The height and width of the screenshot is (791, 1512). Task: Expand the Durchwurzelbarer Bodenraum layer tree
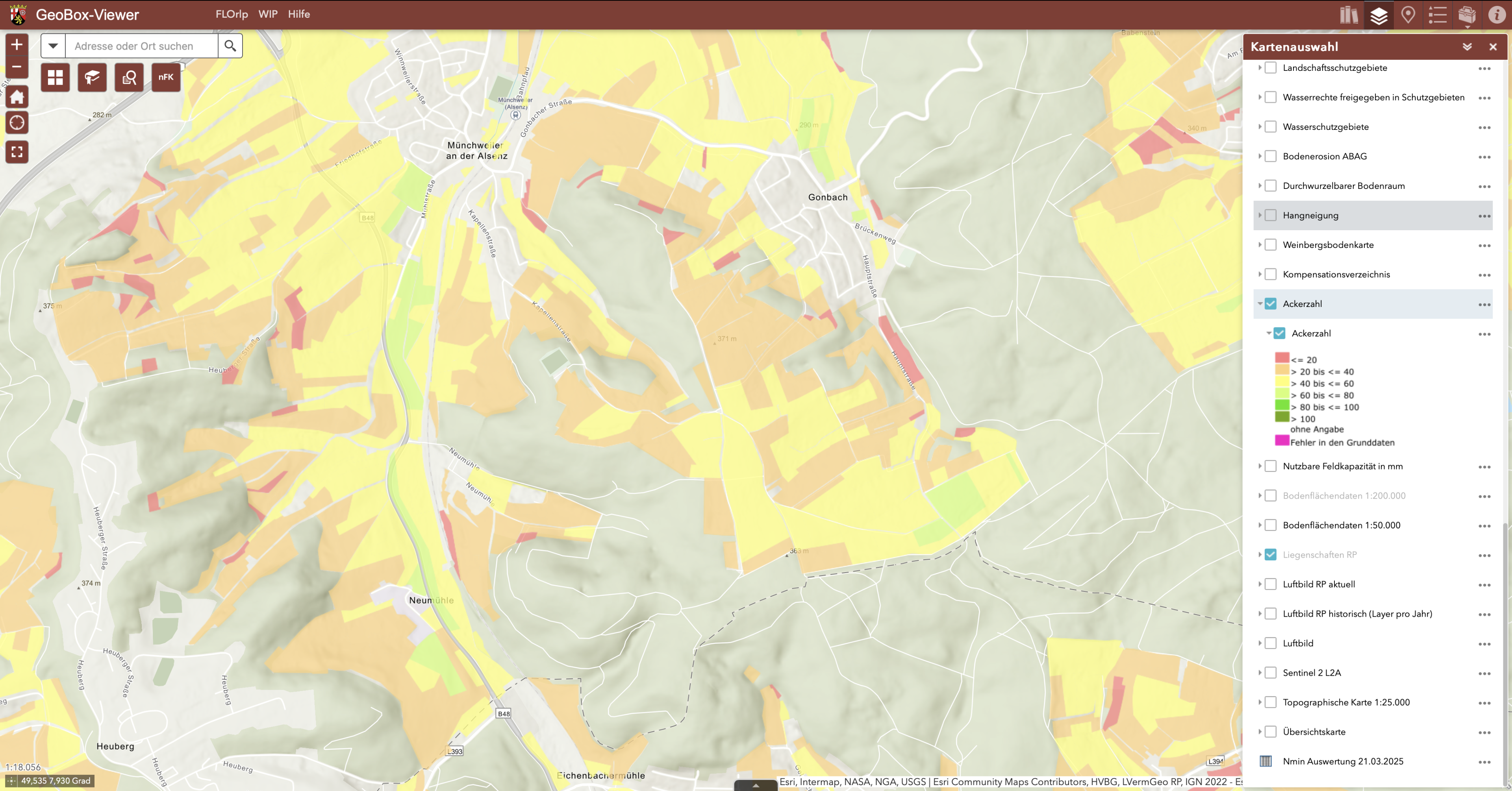click(x=1260, y=185)
